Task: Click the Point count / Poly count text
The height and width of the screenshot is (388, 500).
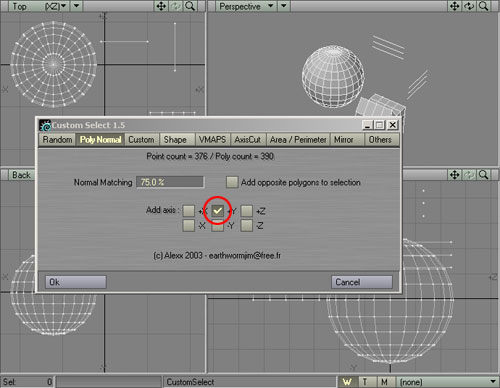Action: 210,156
